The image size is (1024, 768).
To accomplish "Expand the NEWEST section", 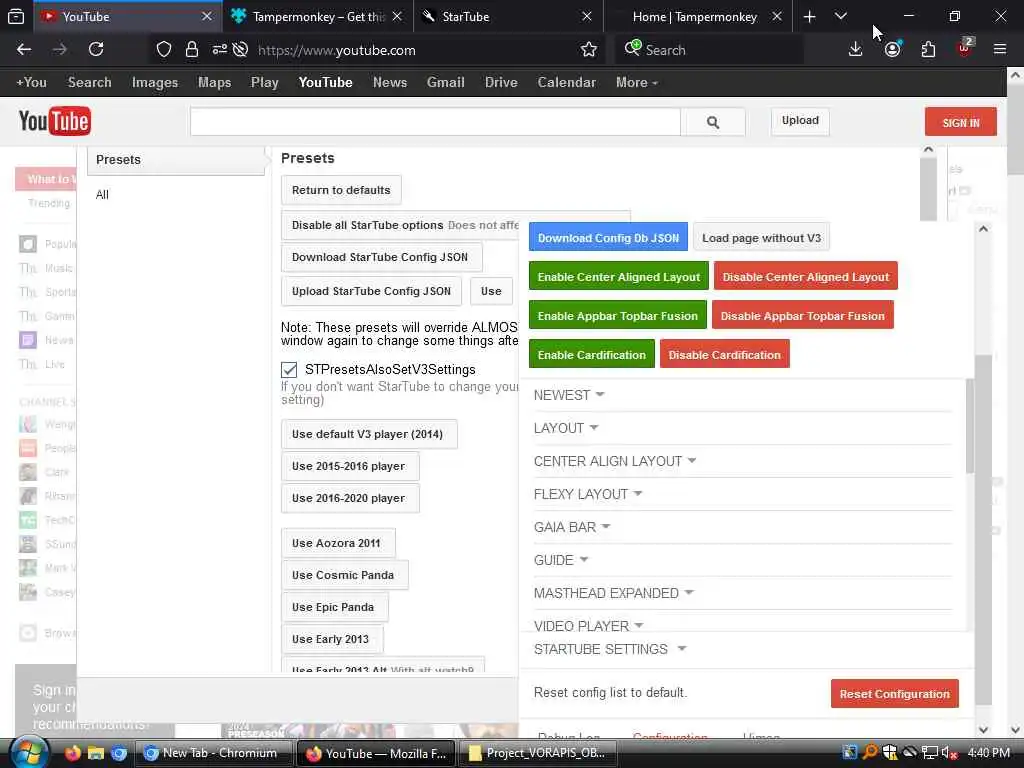I will [568, 395].
